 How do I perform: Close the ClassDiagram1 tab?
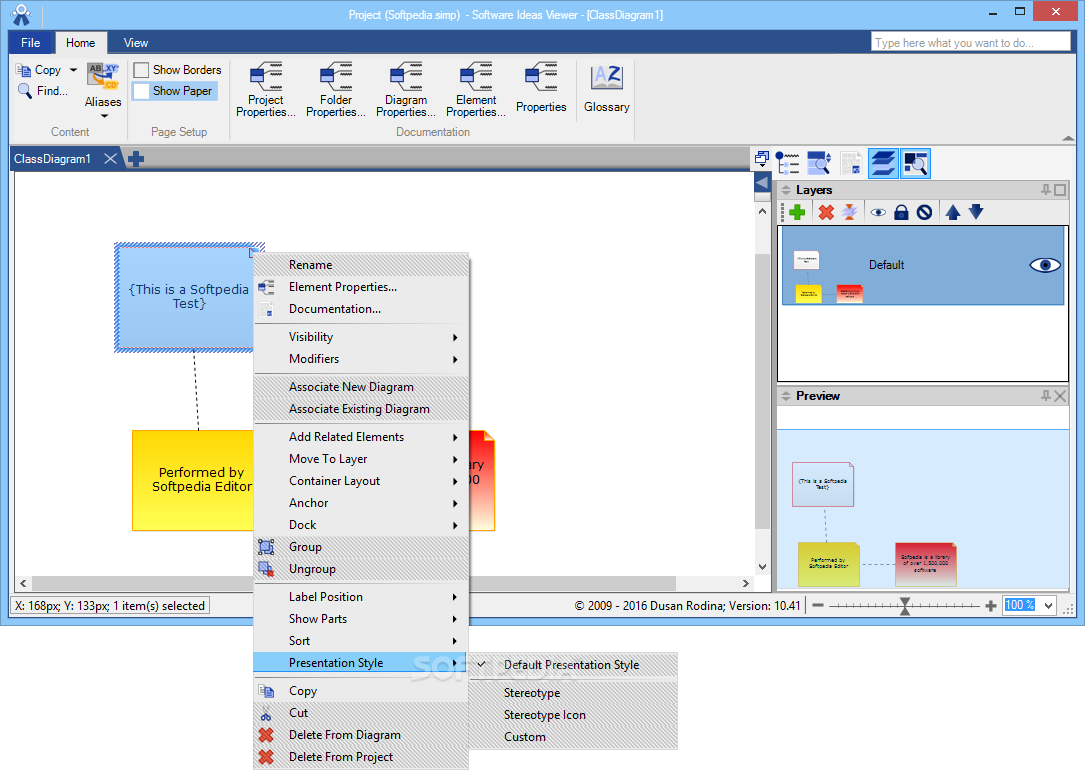tap(110, 158)
